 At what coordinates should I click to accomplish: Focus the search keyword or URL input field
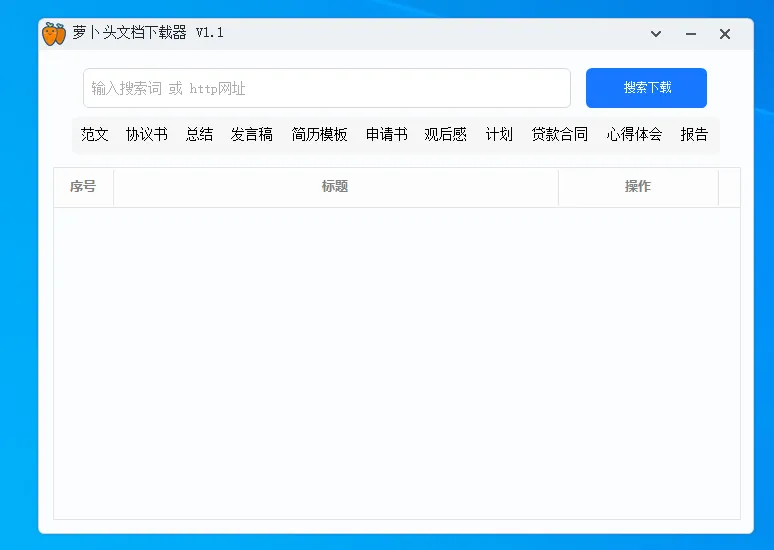[x=327, y=88]
